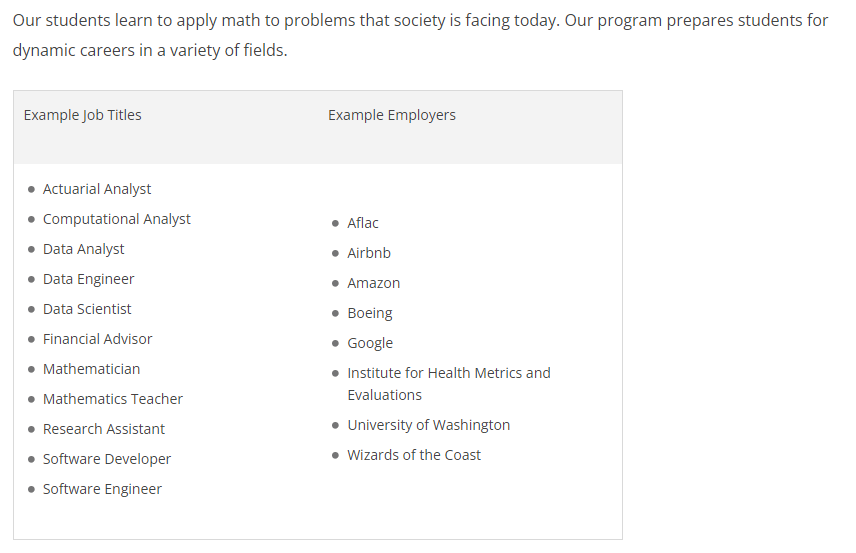Select the Computational Analyst job title
Viewport: 856px width, 553px height.
tap(116, 219)
